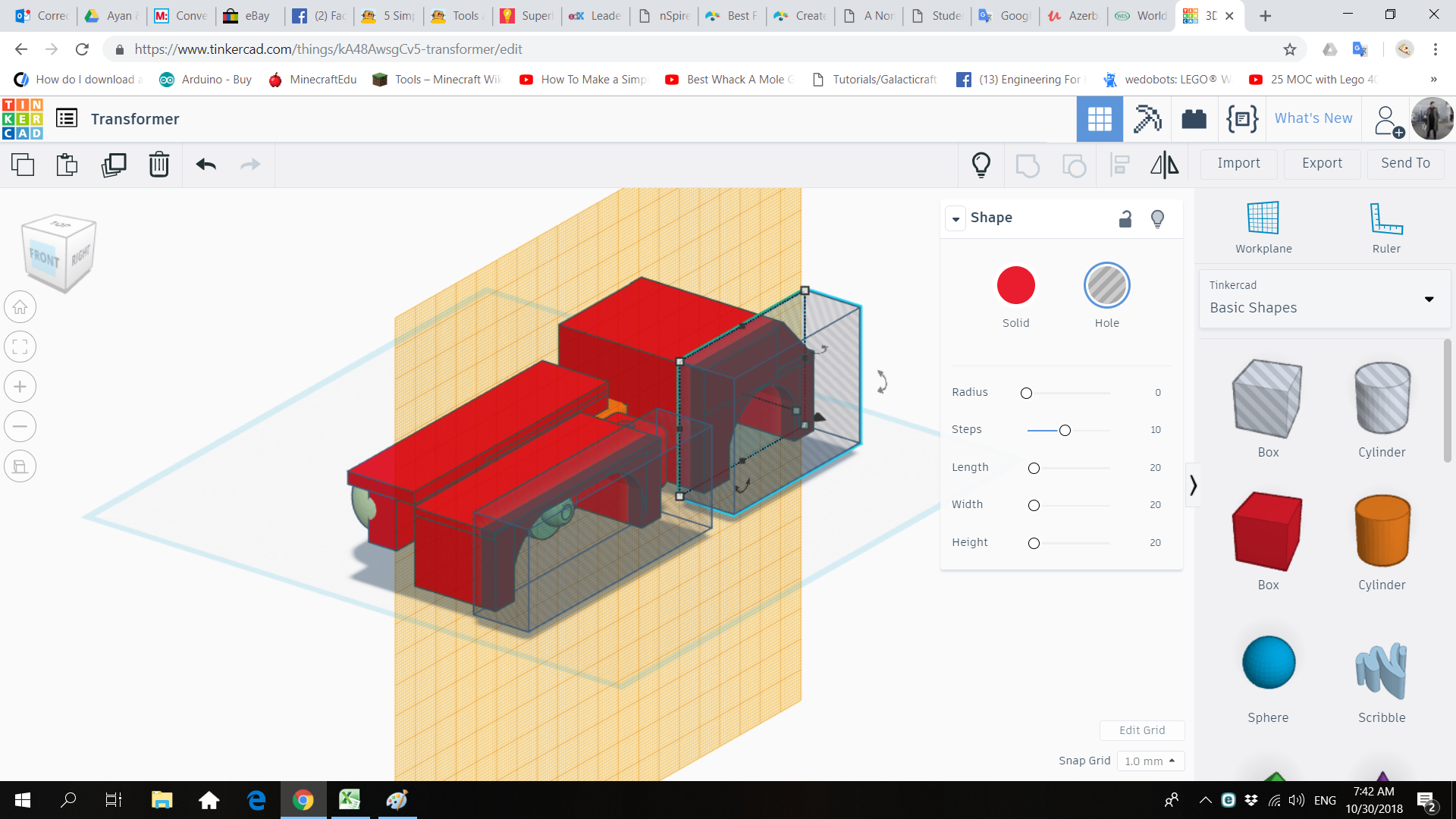The height and width of the screenshot is (819, 1456).
Task: Undo the last action
Action: pos(206,165)
